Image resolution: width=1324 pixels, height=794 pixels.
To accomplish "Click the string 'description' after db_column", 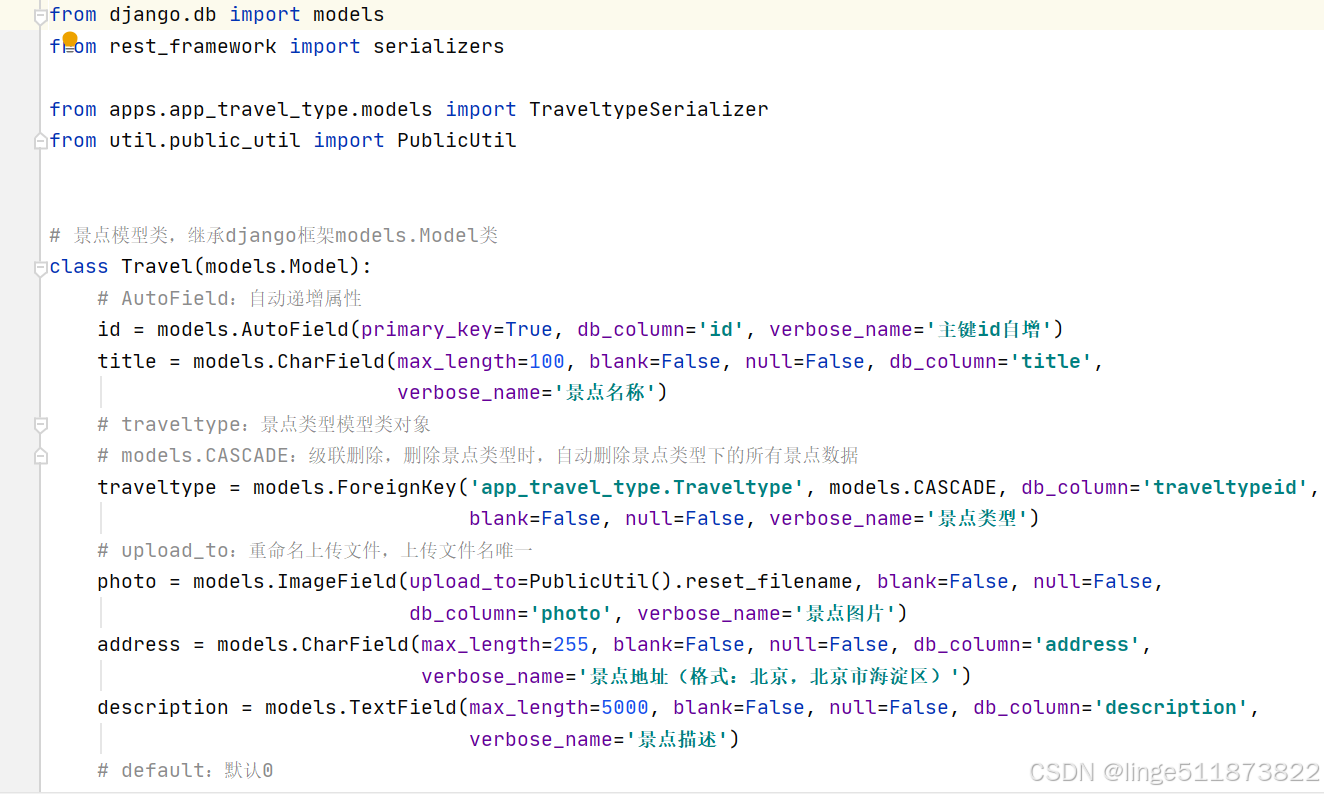I will point(1171,708).
